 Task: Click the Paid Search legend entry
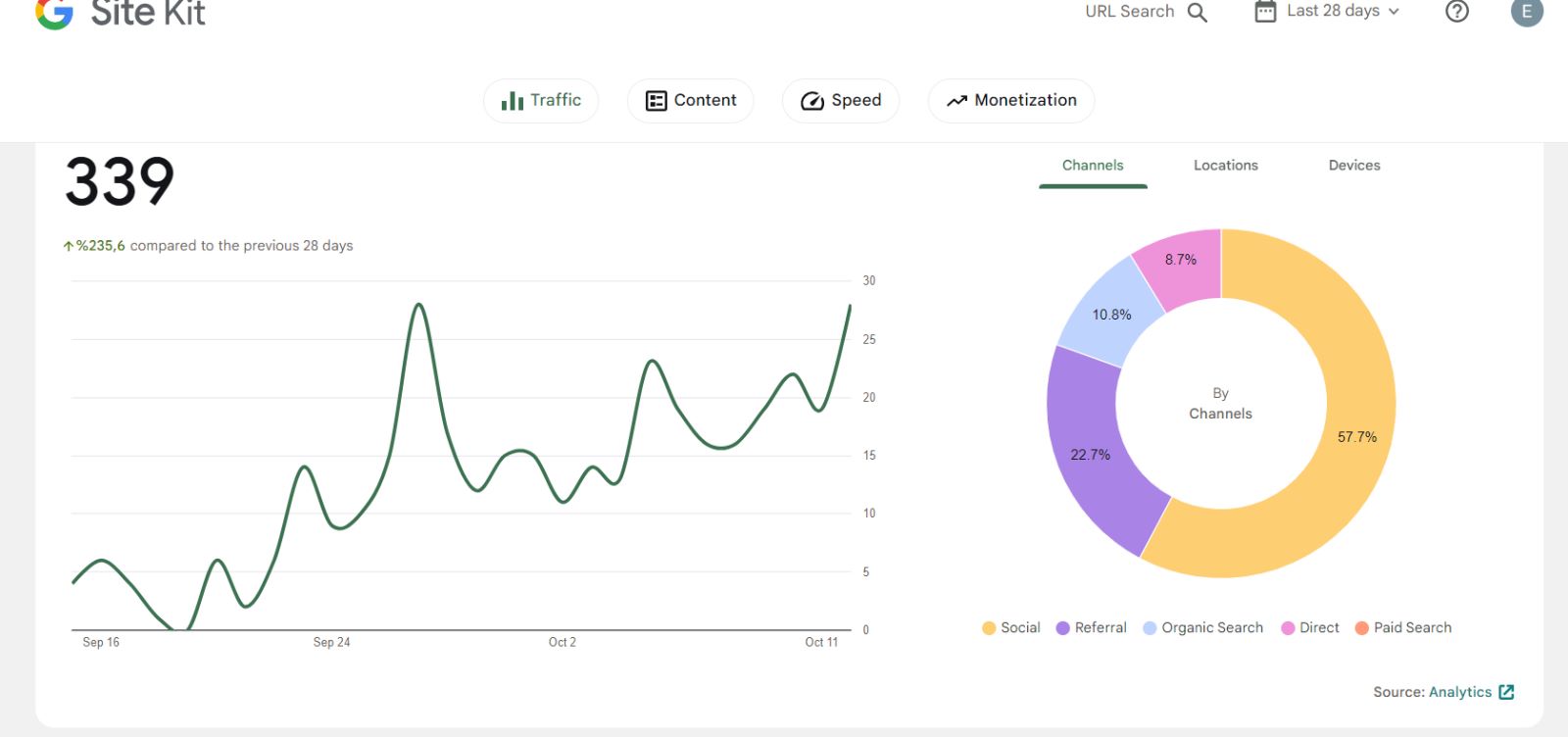pyautogui.click(x=1403, y=628)
